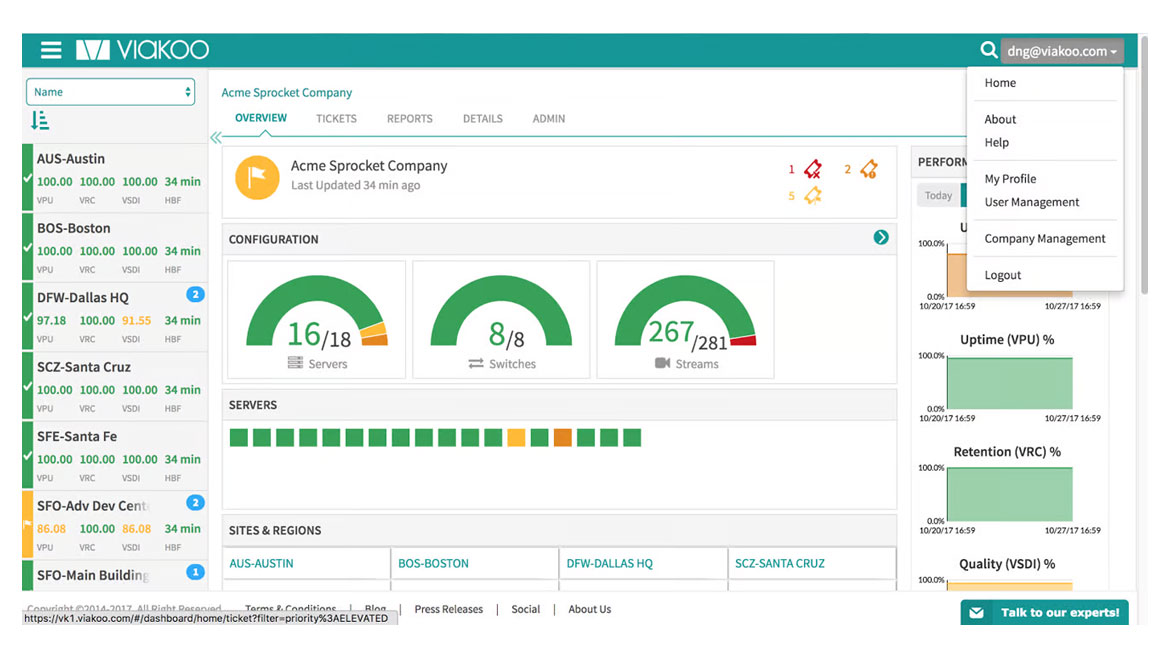Open the Name sort dropdown

[x=110, y=92]
